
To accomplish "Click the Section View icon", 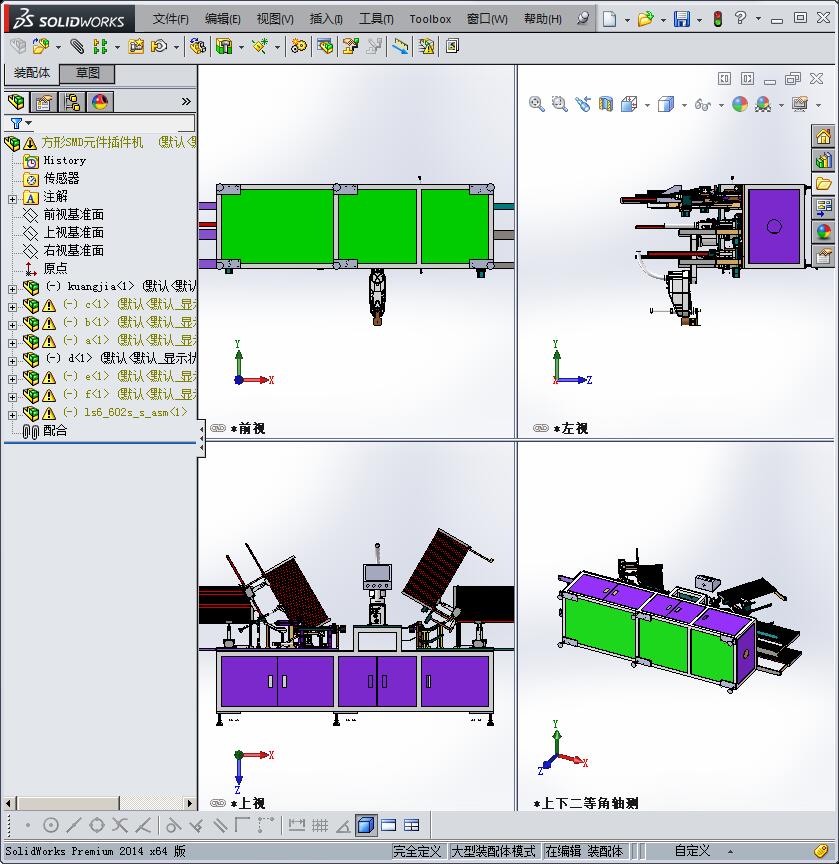I will coord(605,104).
